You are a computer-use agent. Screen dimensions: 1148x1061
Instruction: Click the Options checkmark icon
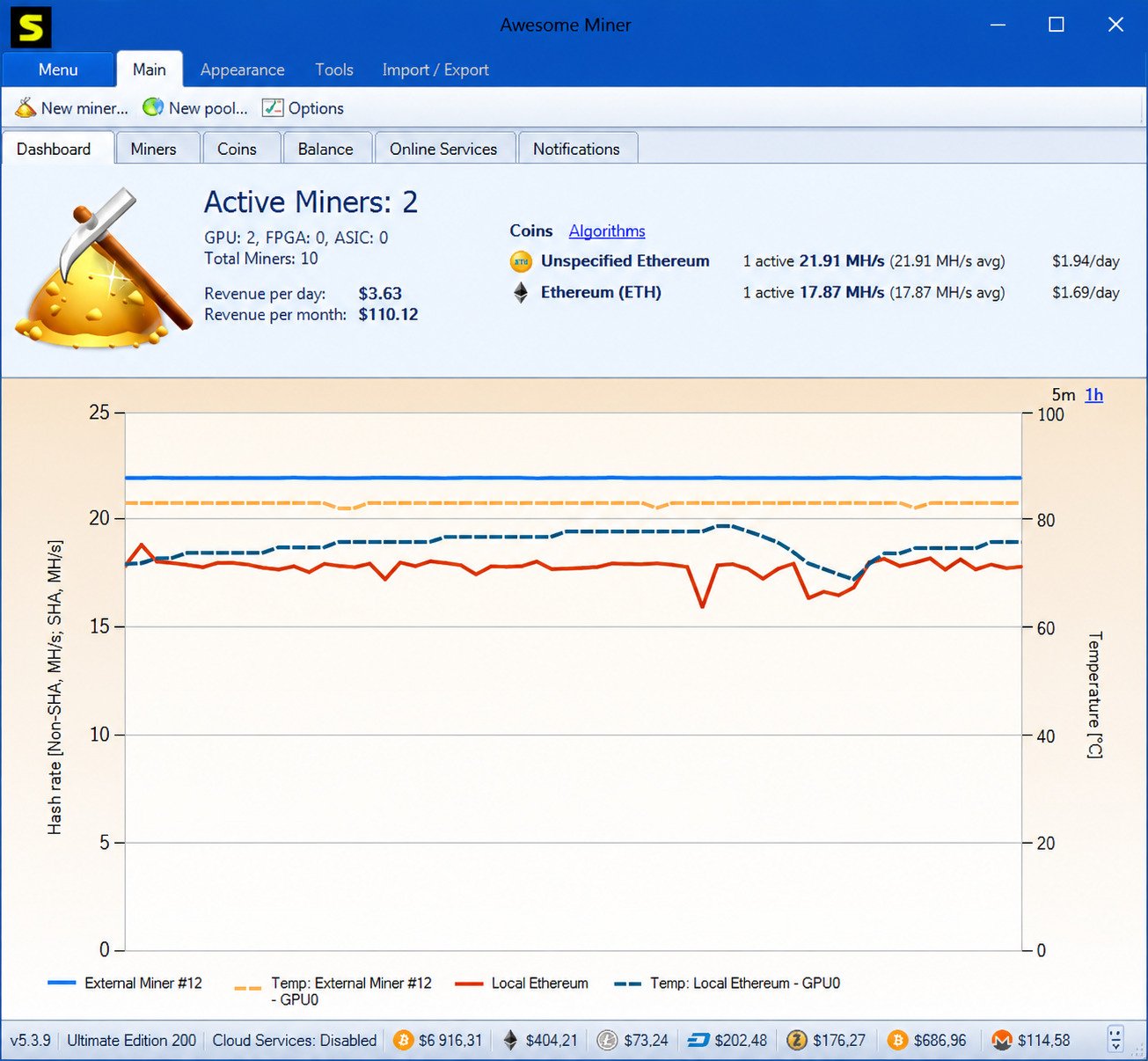273,107
